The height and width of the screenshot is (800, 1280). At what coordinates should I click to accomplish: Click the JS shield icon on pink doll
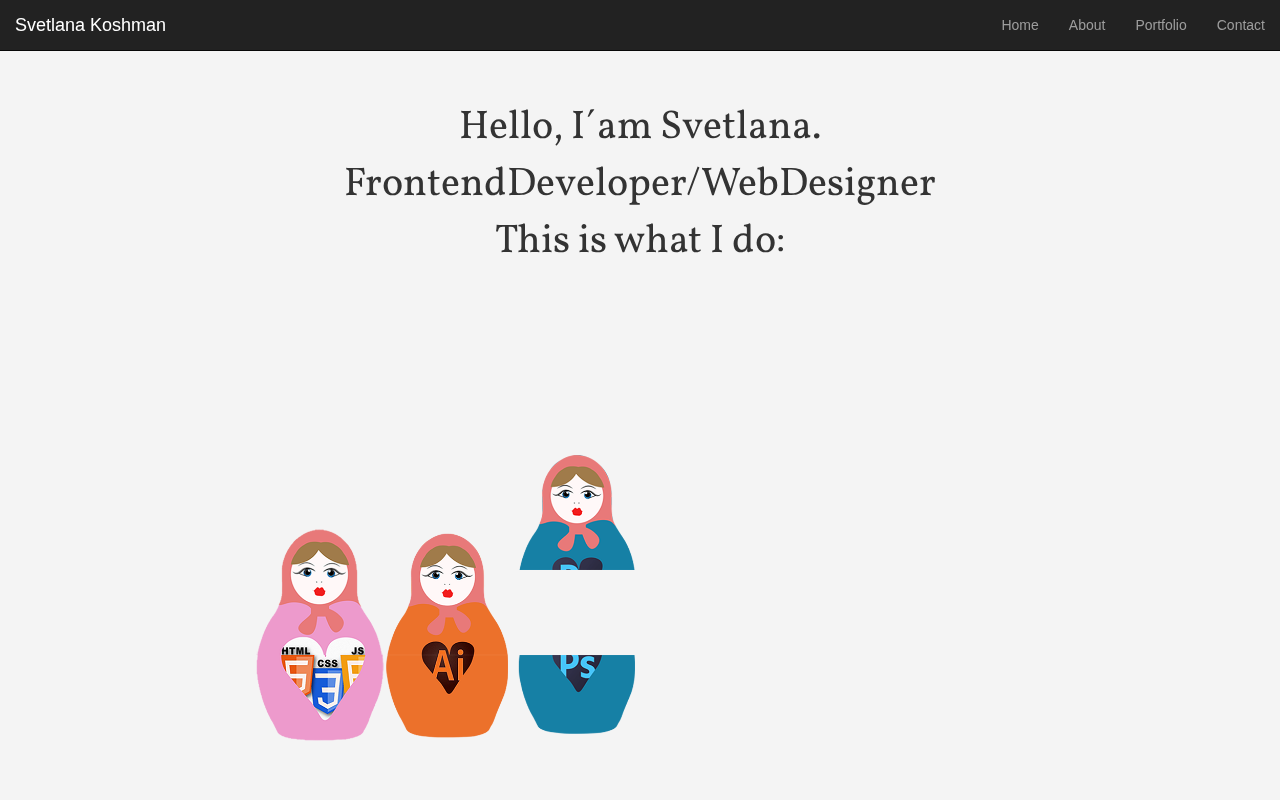[x=353, y=670]
